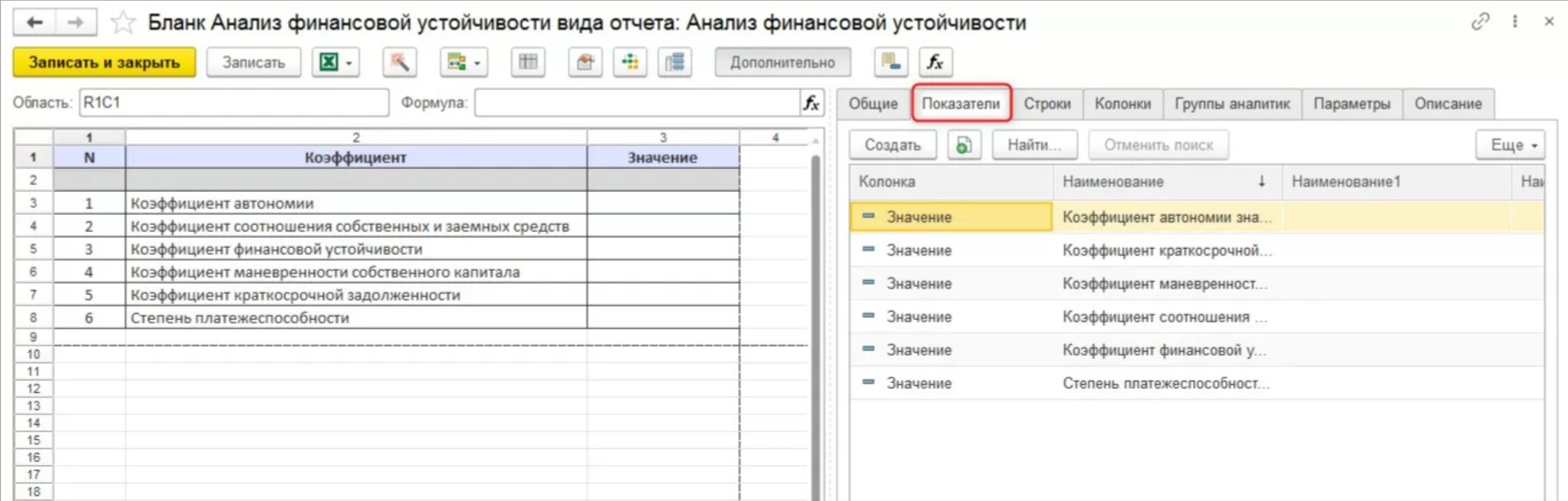The image size is (1568, 501).
Task: Click the box-with-arrow toolbar icon
Action: pyautogui.click(x=586, y=62)
